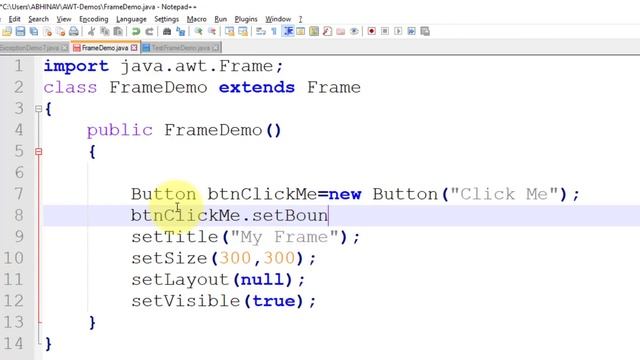
Task: Redo the edit using the Redo icon
Action: click(149, 31)
